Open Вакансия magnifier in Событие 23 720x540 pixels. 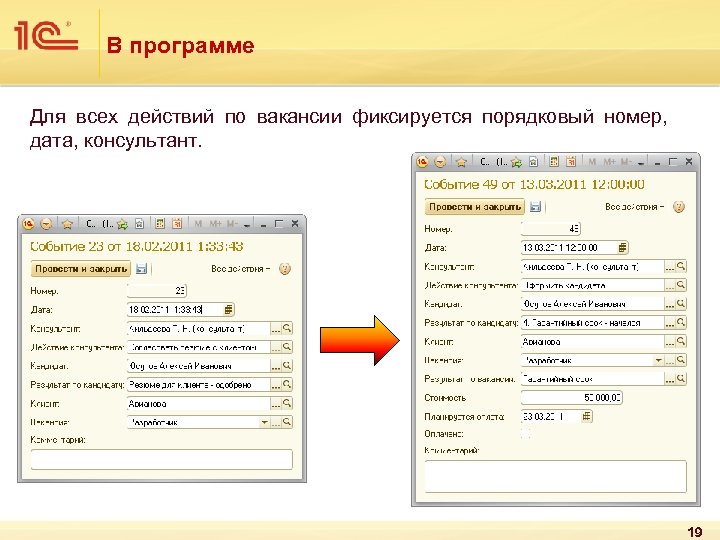click(x=287, y=422)
